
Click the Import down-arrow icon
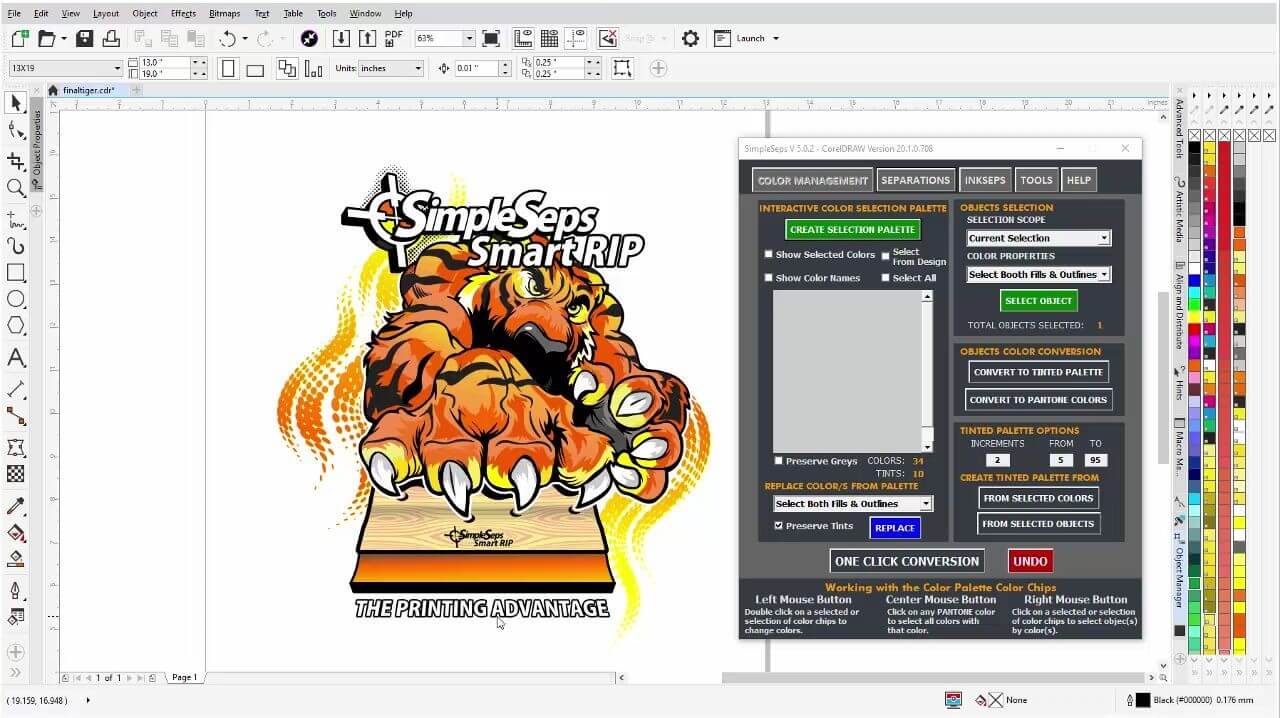[341, 38]
